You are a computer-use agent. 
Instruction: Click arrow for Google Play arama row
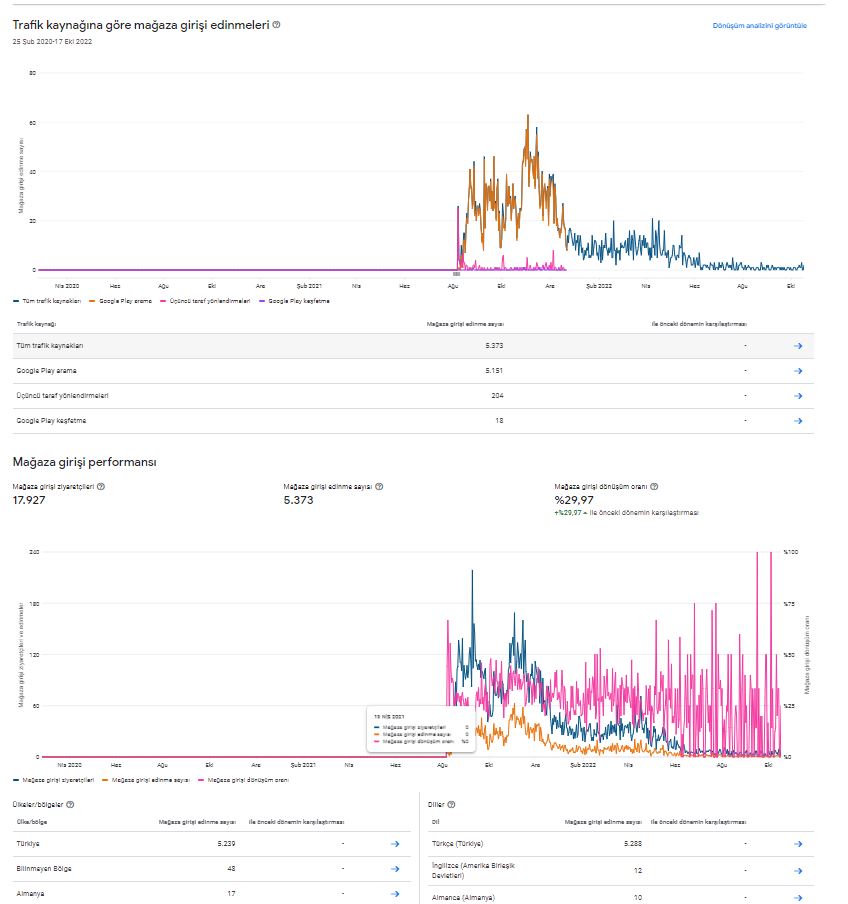[798, 371]
